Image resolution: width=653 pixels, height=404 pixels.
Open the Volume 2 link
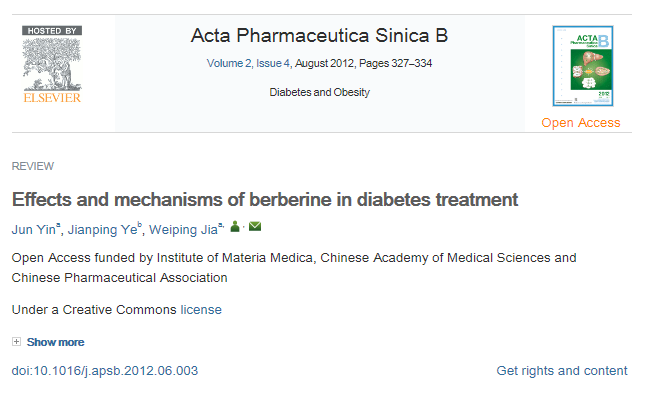coord(231,64)
